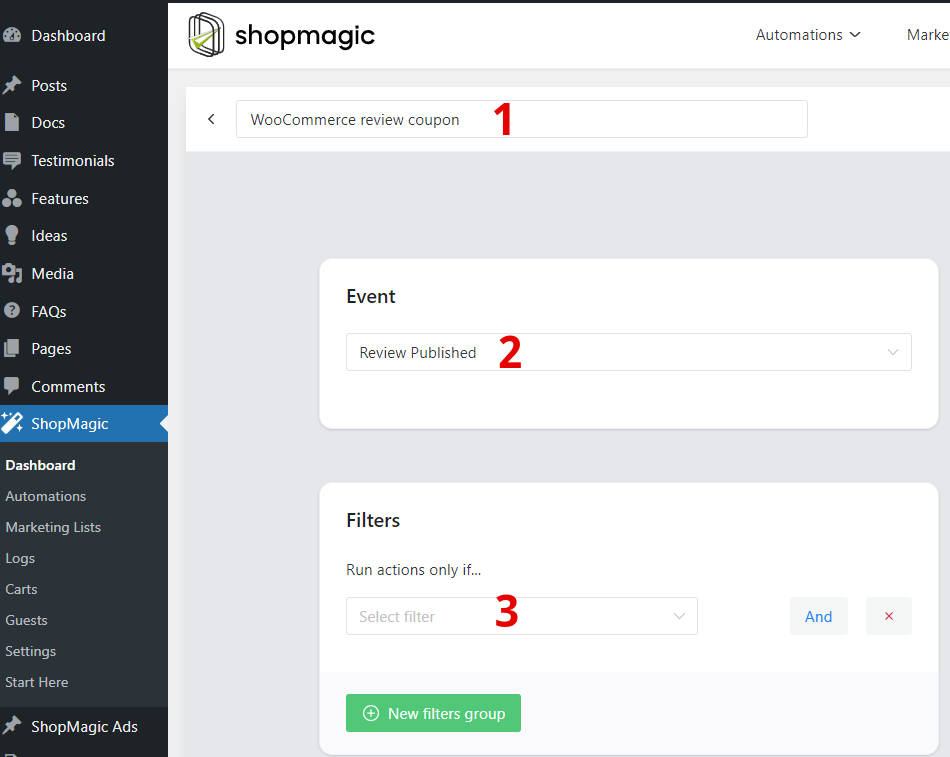This screenshot has height=757, width=950.
Task: Click the New filters group button
Action: coord(433,713)
